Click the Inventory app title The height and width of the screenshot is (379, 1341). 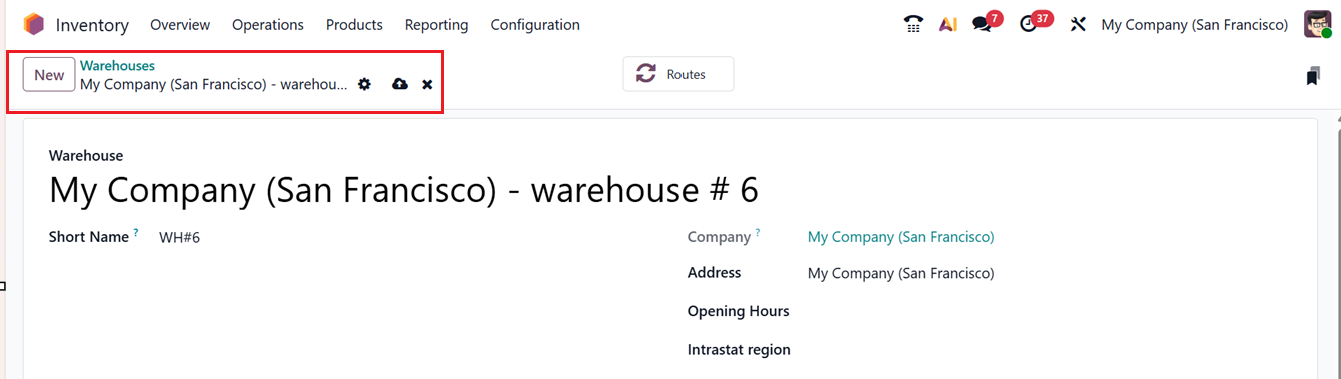click(92, 25)
